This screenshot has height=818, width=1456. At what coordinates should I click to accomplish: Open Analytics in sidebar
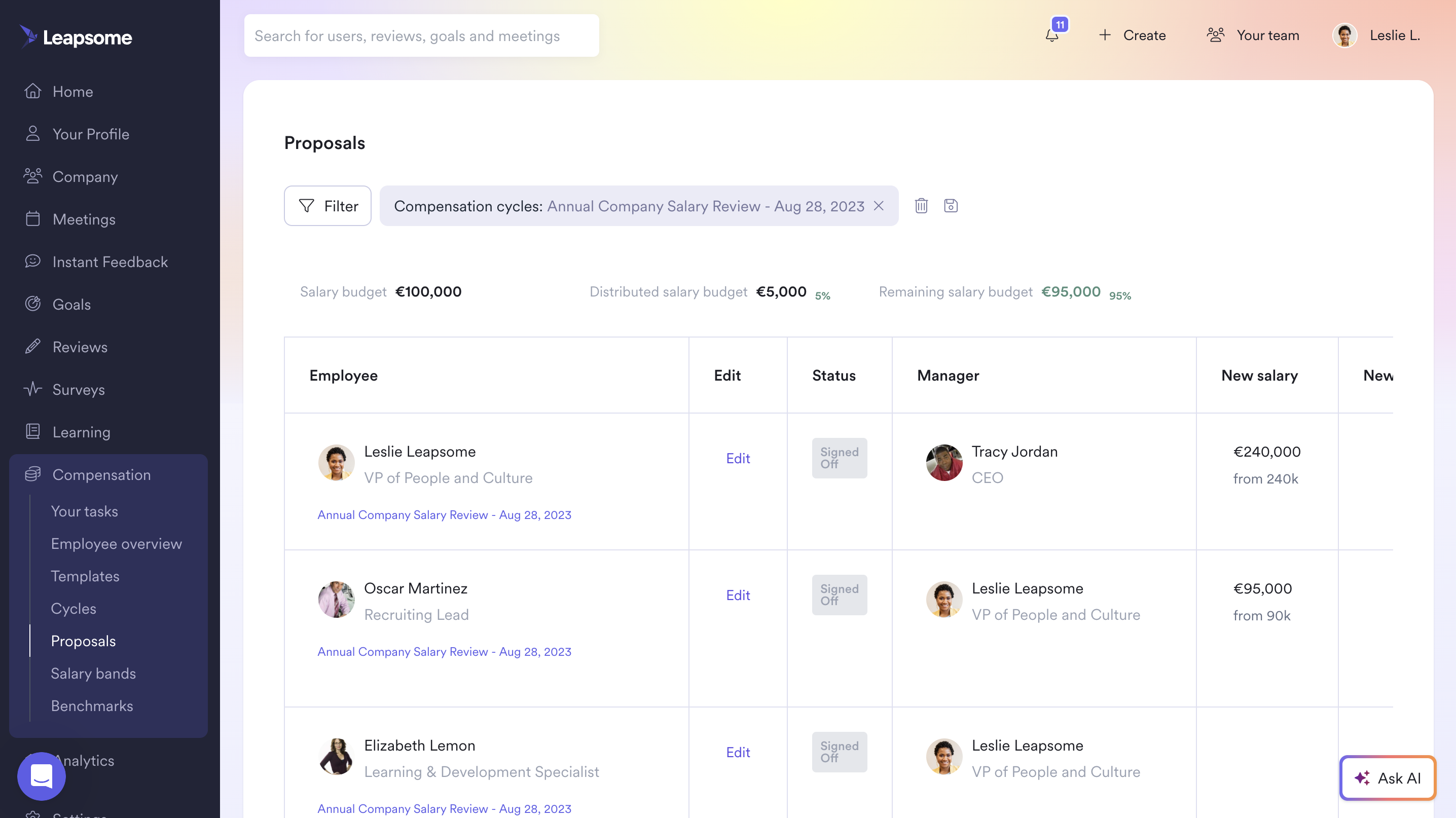coord(84,760)
